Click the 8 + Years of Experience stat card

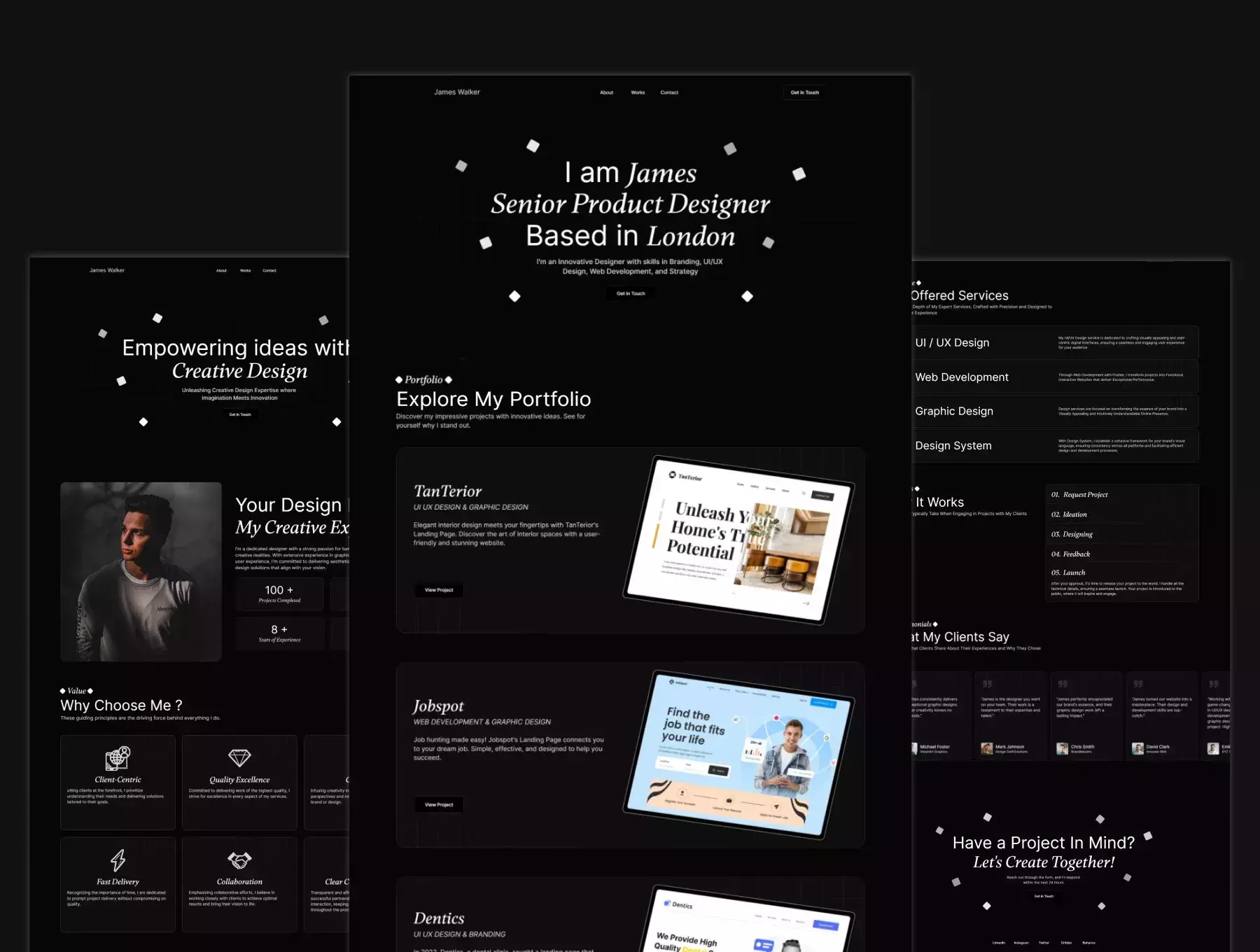[279, 633]
